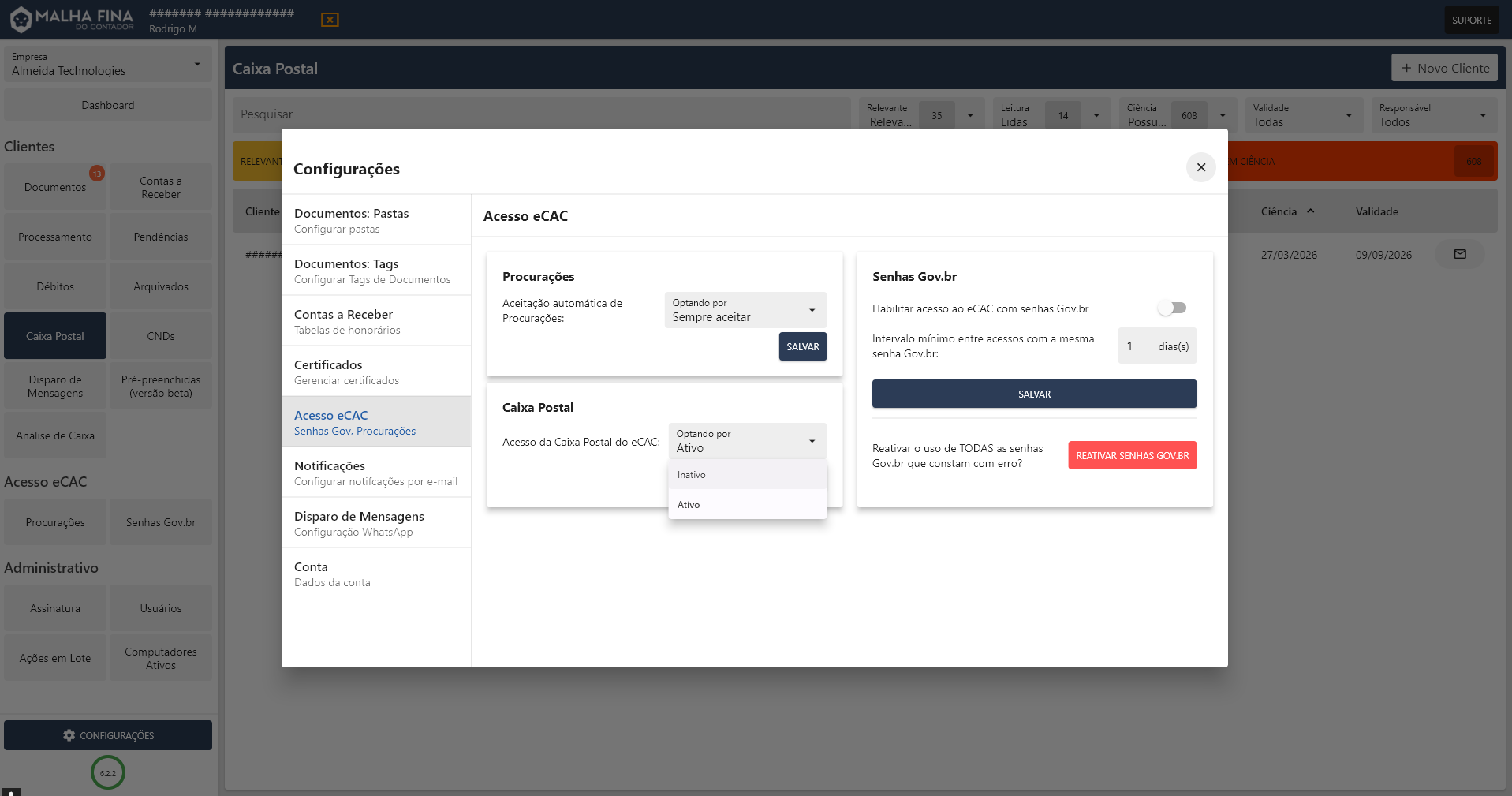Toggle Gov.br password access to eCAC
The image size is (1512, 796).
1172,308
